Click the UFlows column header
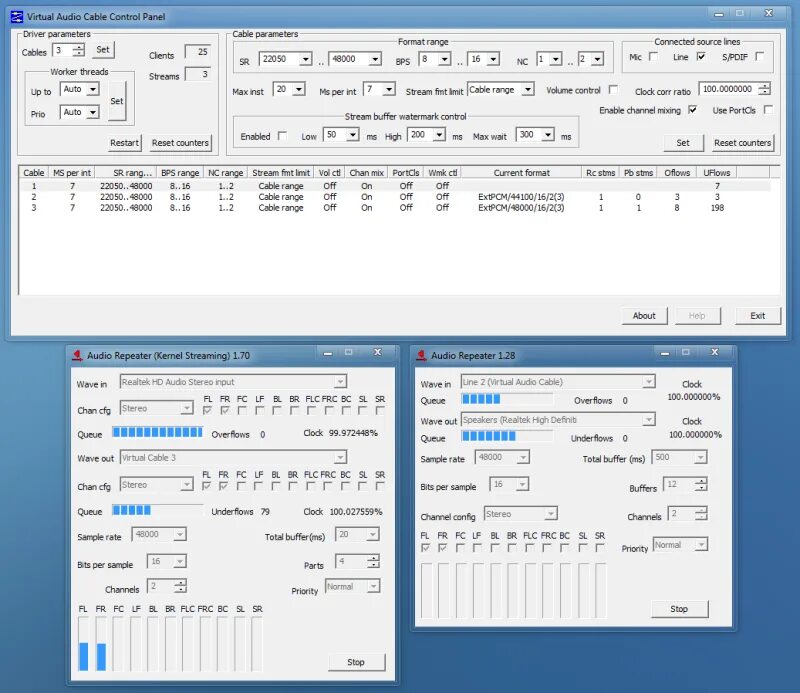Viewport: 800px width, 693px height. point(717,172)
